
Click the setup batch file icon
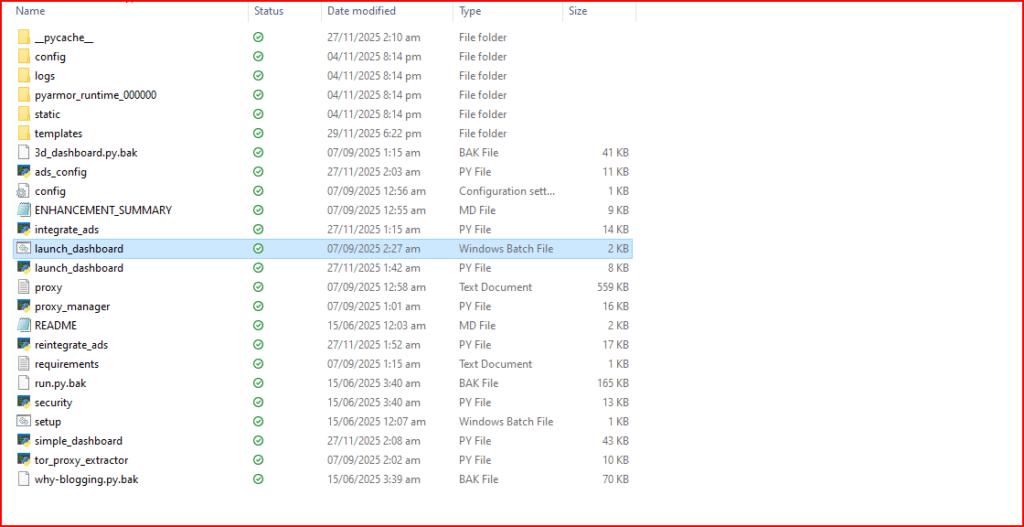(24, 421)
